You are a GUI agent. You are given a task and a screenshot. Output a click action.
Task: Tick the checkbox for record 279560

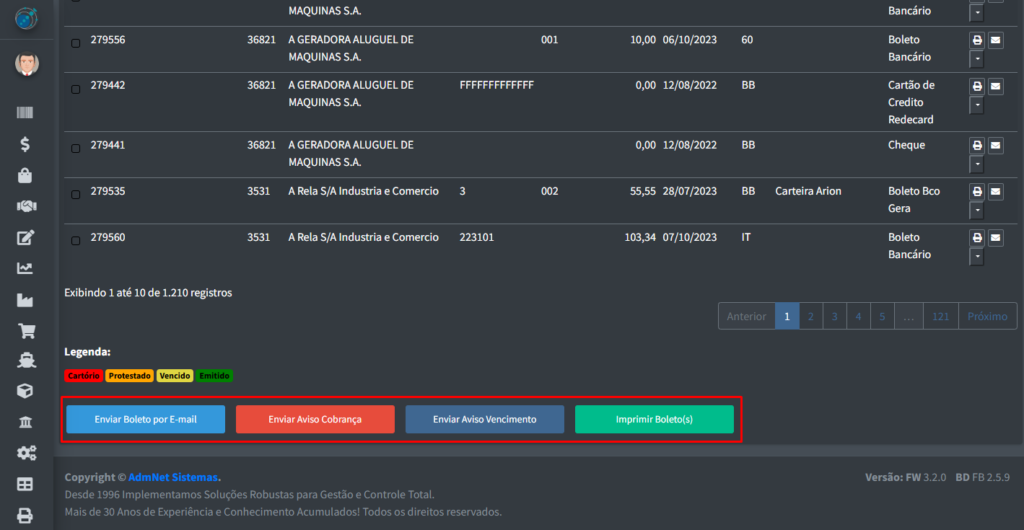click(x=76, y=241)
